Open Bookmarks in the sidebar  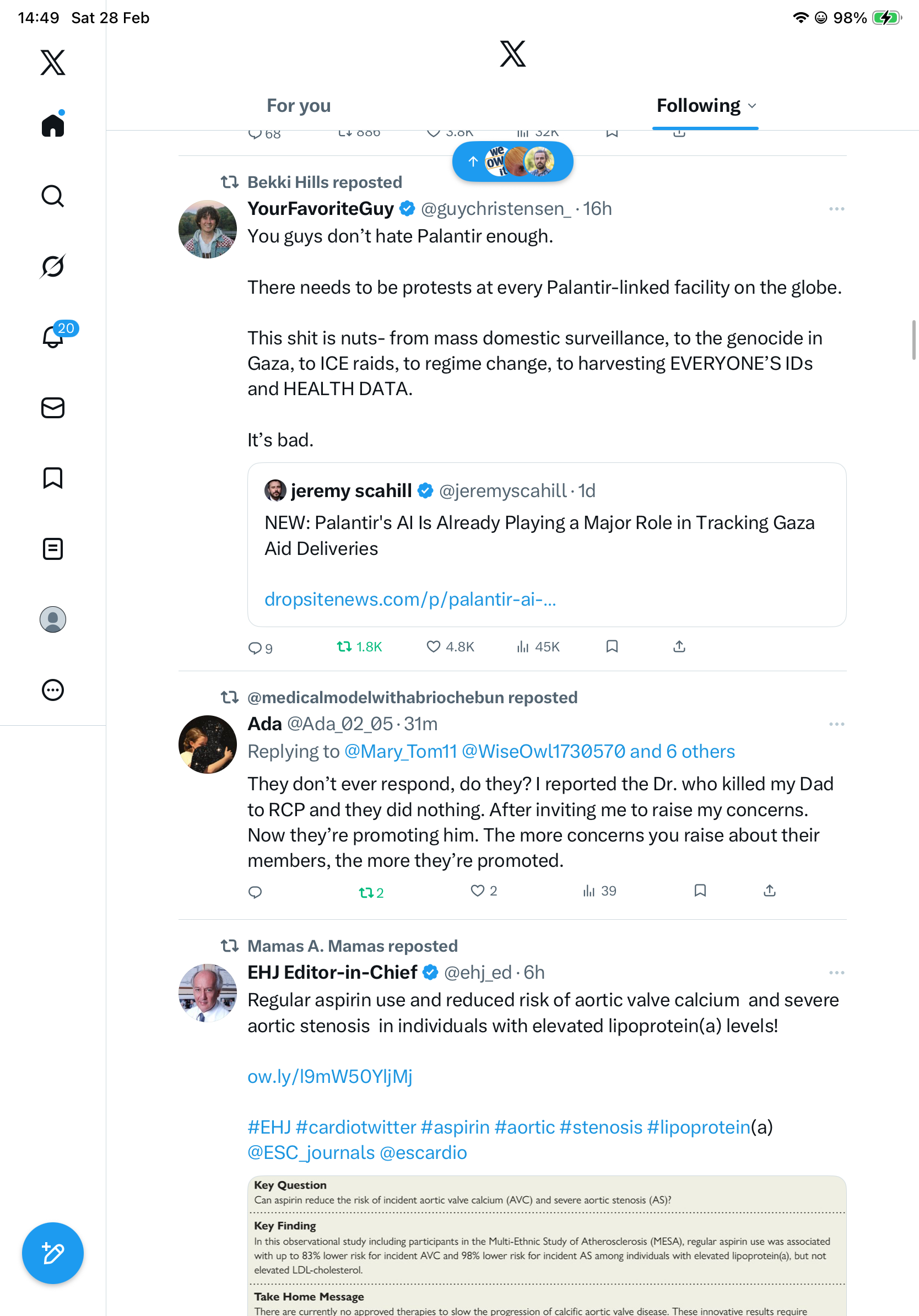(53, 478)
